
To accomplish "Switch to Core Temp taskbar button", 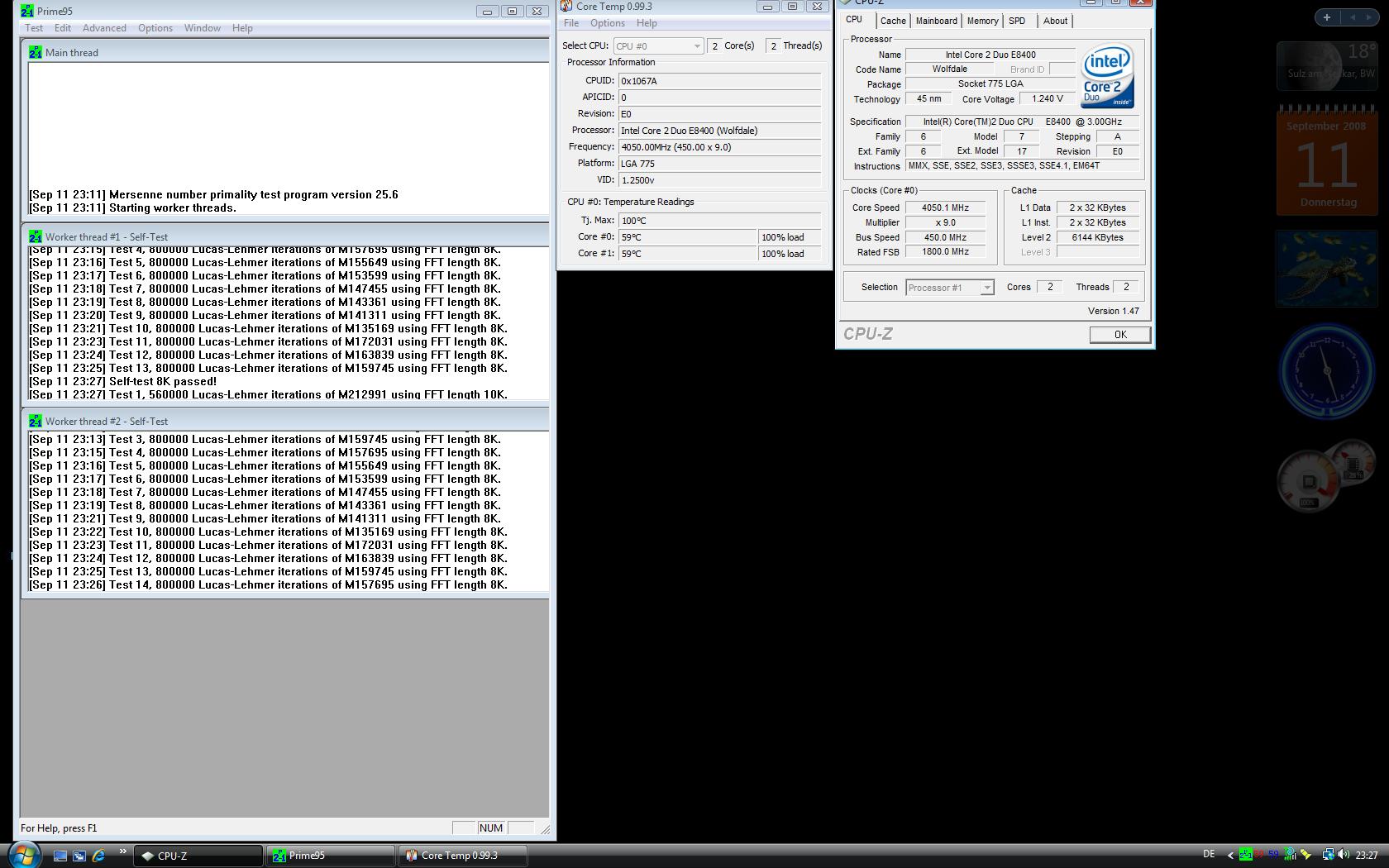I will pos(463,856).
